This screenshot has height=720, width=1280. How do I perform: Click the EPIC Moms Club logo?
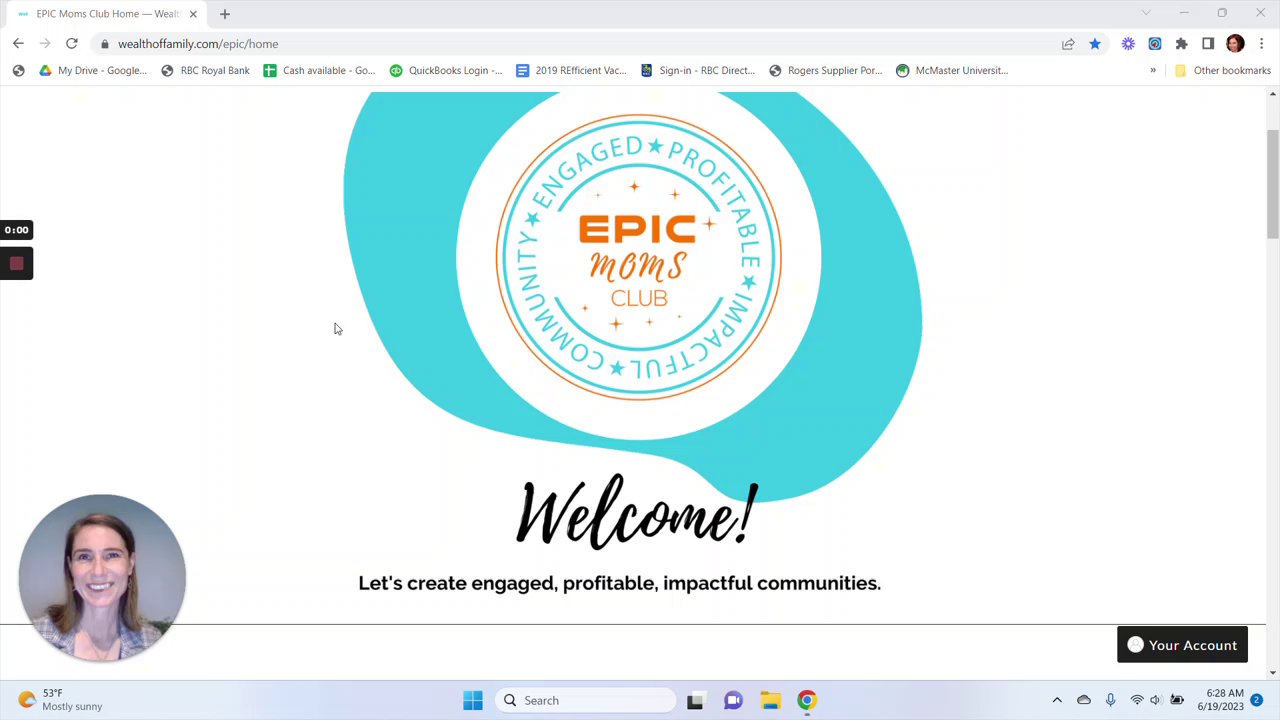click(638, 258)
